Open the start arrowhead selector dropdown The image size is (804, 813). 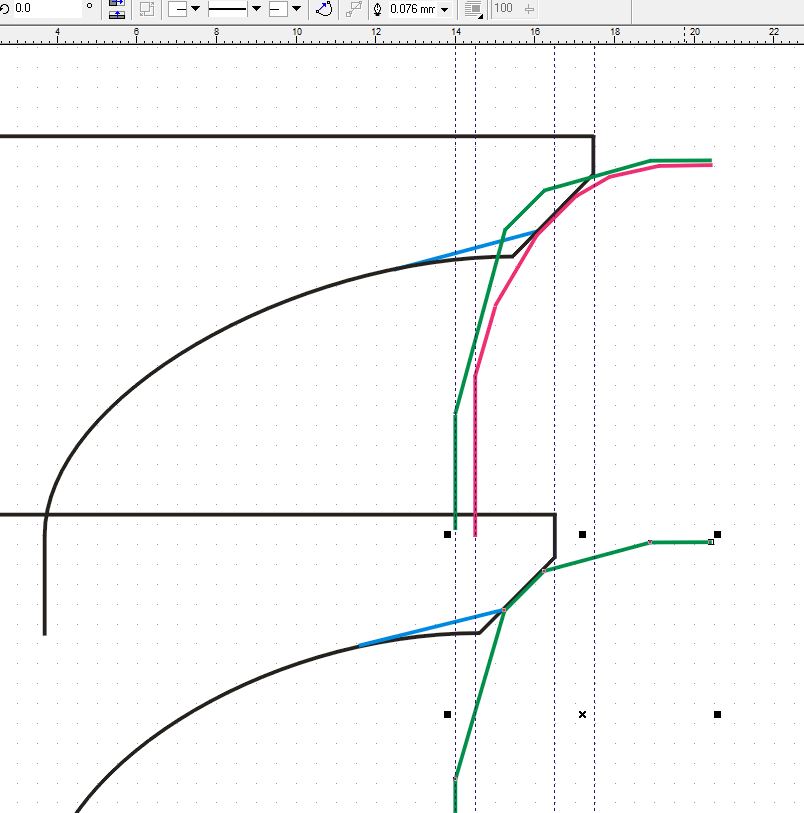(195, 8)
